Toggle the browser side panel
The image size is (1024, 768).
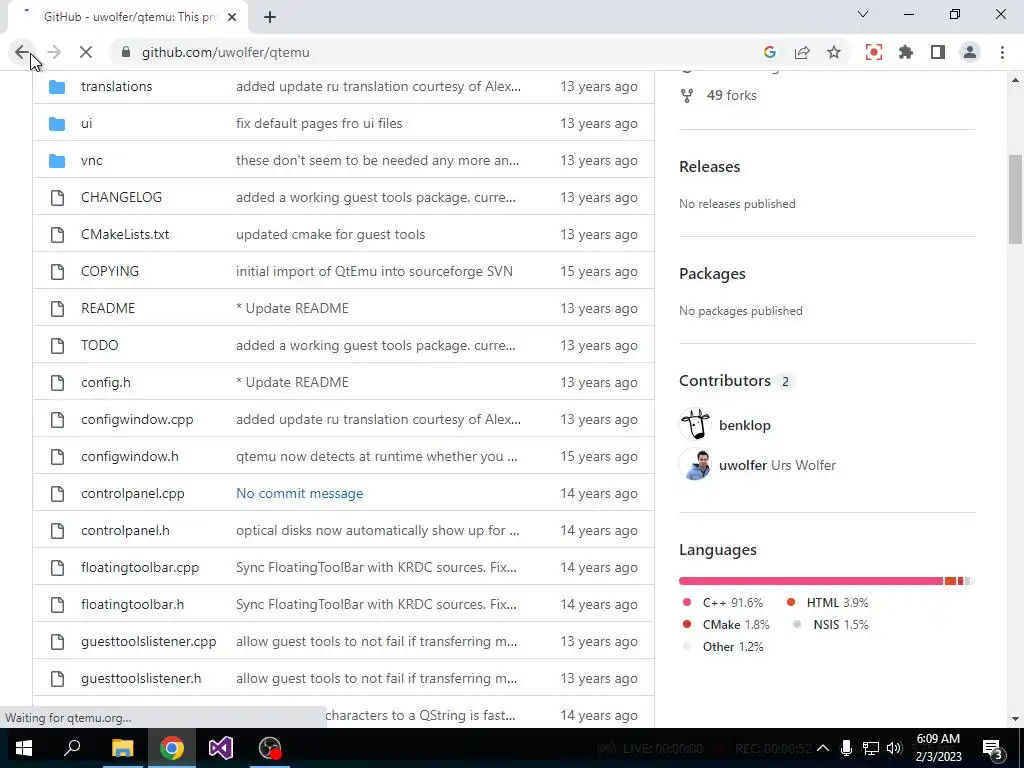938,52
